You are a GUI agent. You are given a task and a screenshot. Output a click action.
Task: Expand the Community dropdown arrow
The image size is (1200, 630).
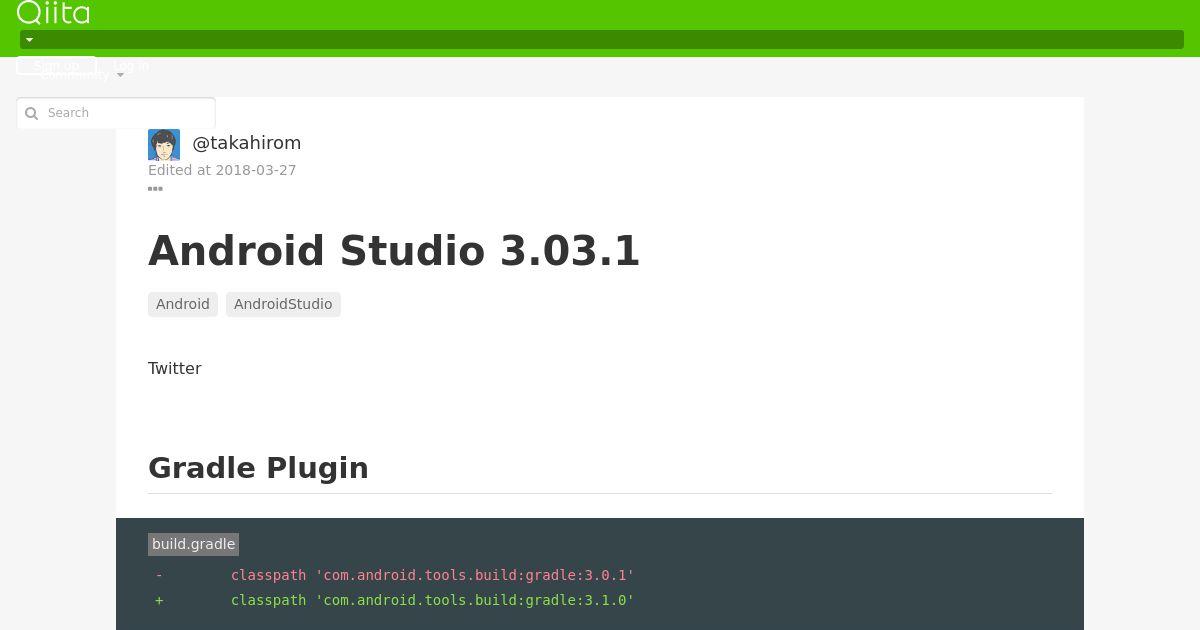pyautogui.click(x=120, y=75)
